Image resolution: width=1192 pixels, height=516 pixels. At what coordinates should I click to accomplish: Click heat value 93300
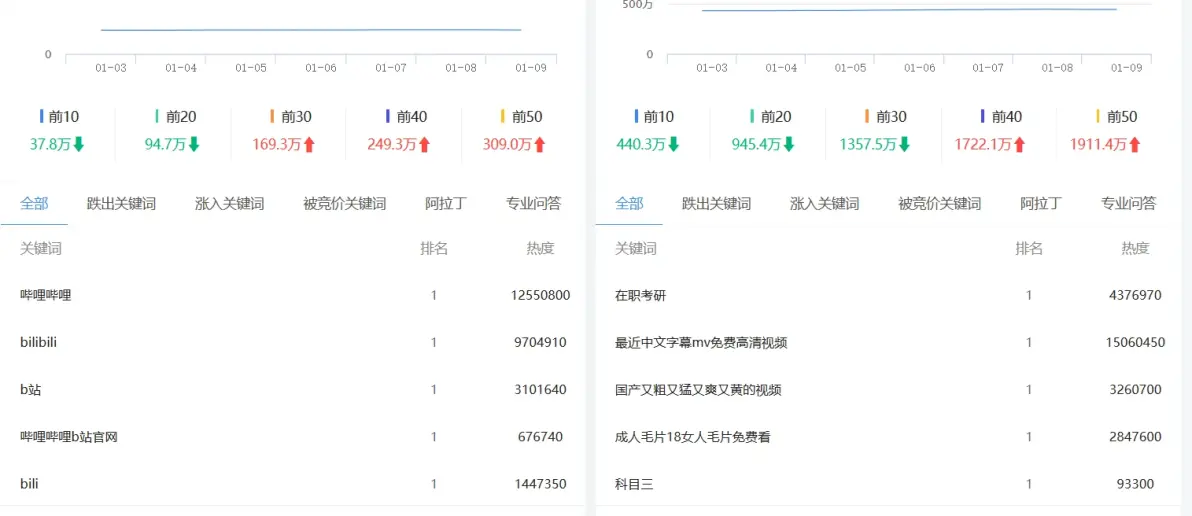1136,484
